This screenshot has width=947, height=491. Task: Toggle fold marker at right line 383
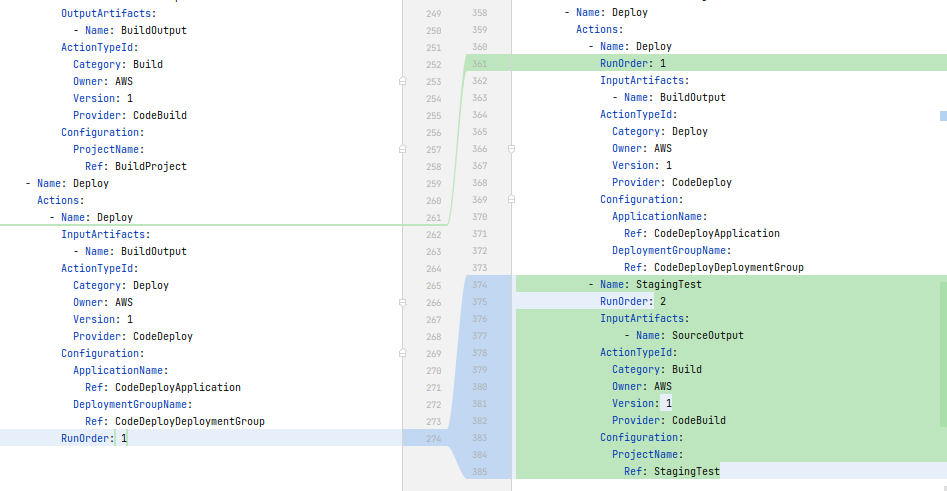click(511, 438)
